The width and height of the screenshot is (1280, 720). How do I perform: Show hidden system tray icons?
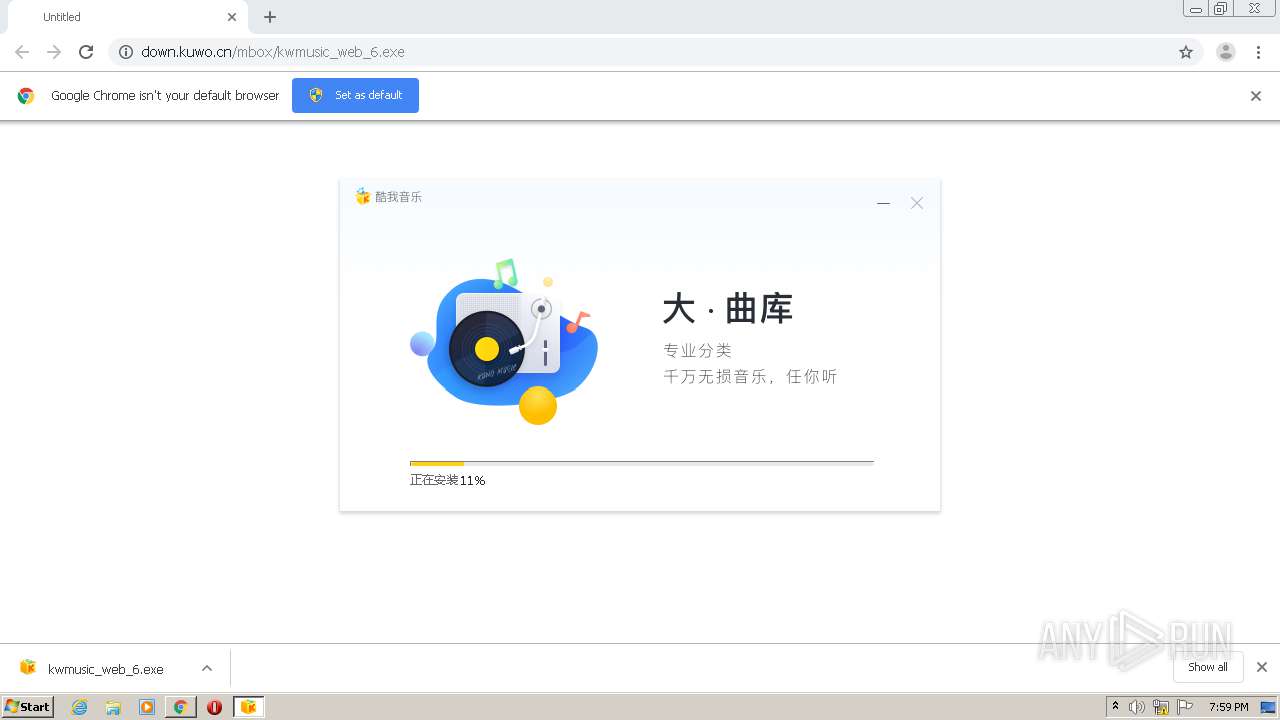point(1116,707)
